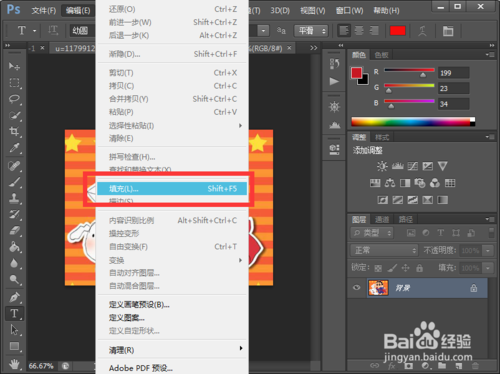Open the Create warped text option
500x374 pixels.
422,31
